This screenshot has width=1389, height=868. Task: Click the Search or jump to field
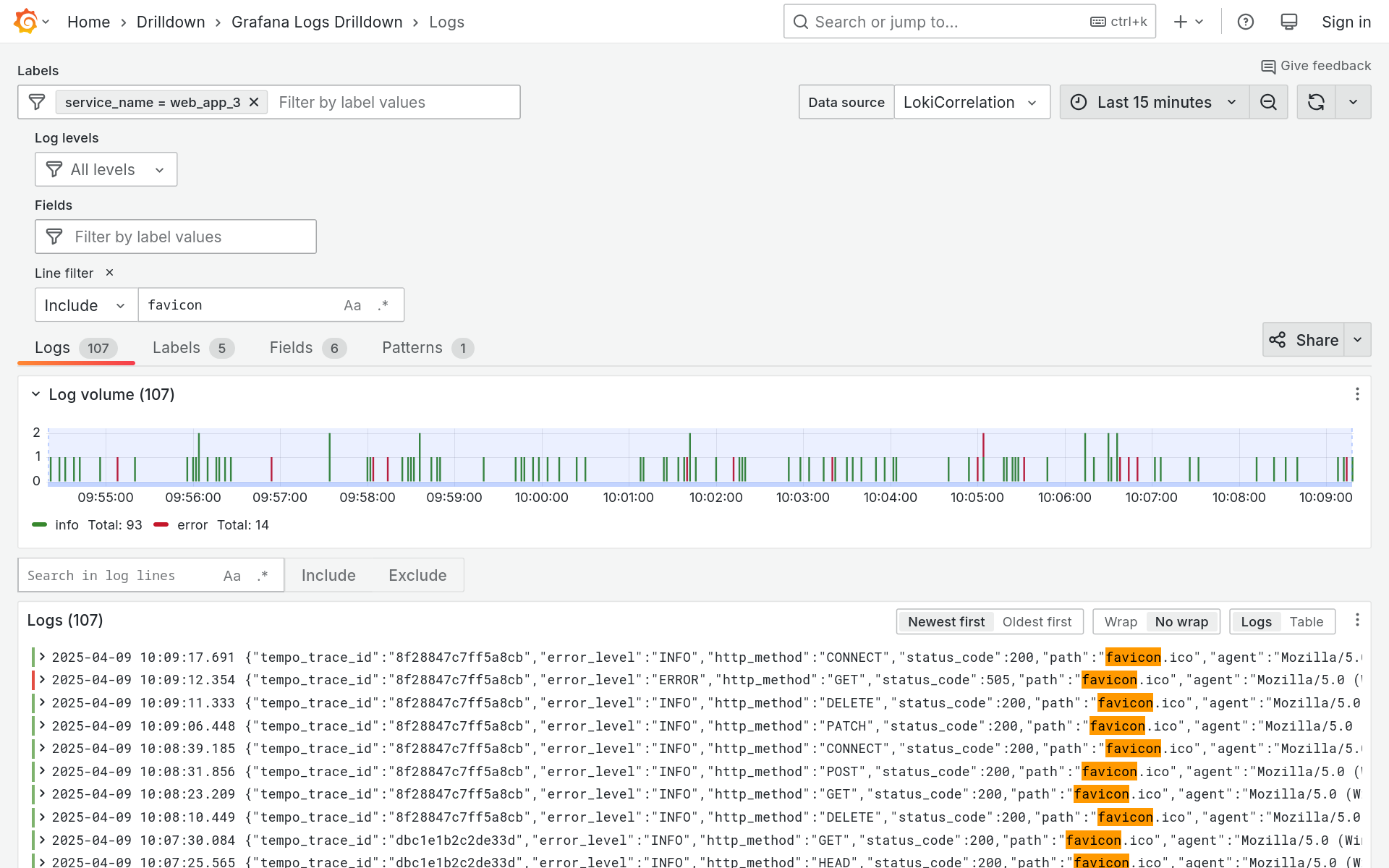[x=969, y=22]
